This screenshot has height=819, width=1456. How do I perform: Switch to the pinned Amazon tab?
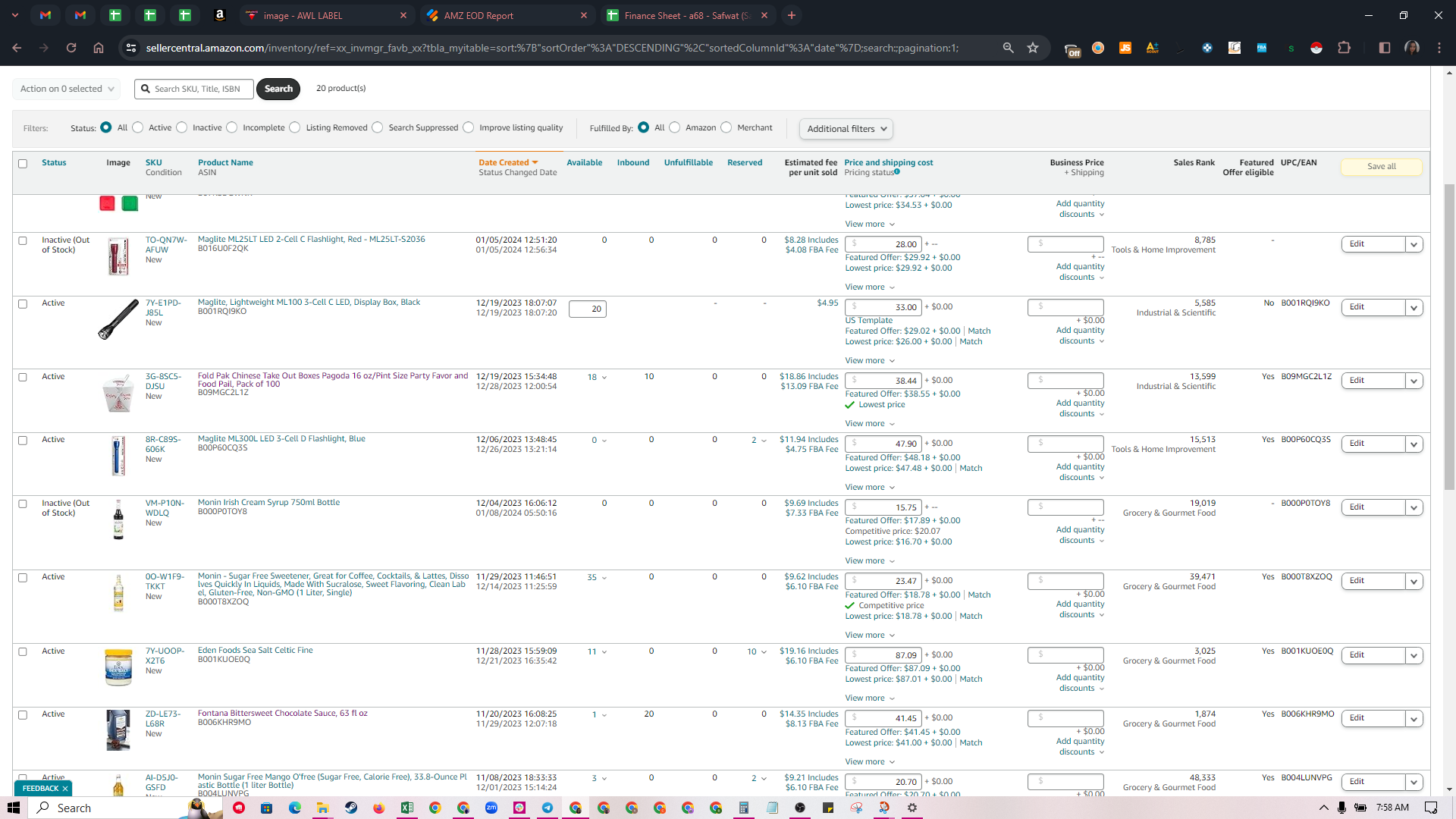220,15
